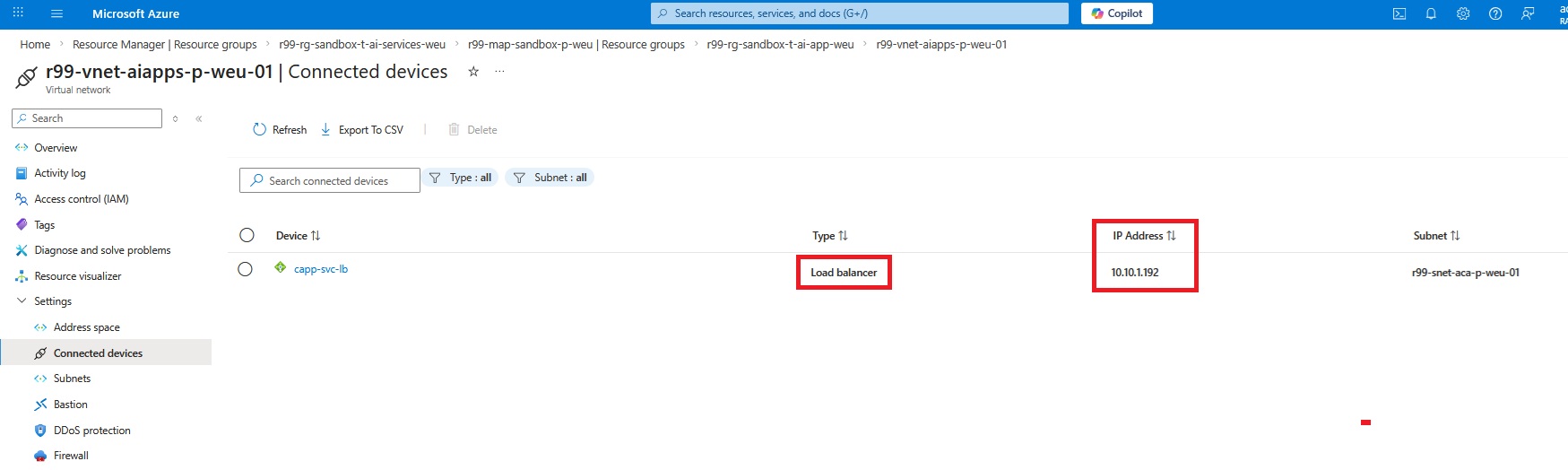
Task: Open the Type : all filter
Action: [x=460, y=178]
